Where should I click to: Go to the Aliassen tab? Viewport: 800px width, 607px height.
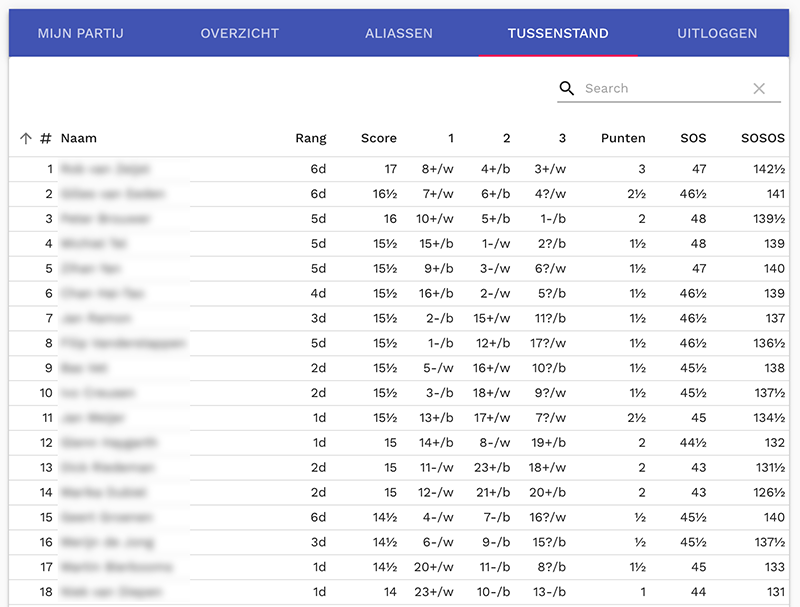(x=399, y=34)
